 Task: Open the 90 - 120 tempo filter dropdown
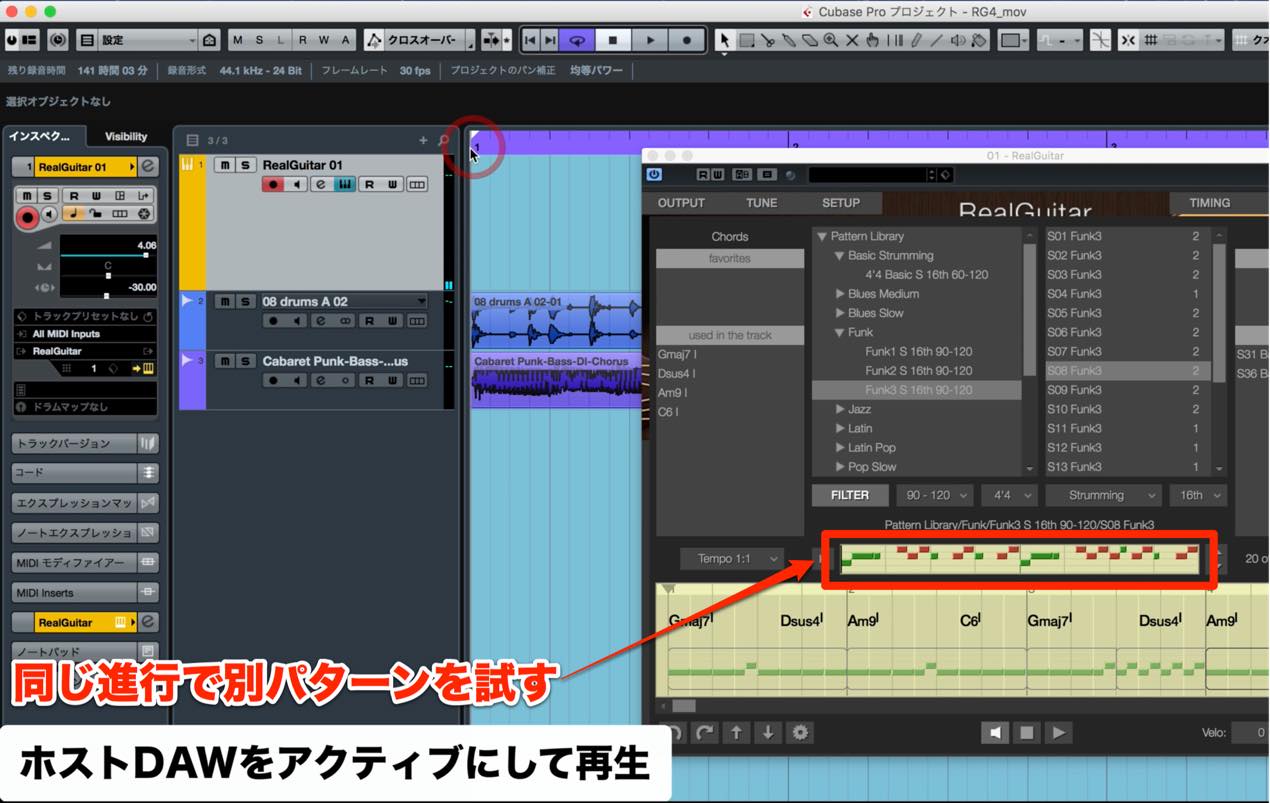[934, 495]
